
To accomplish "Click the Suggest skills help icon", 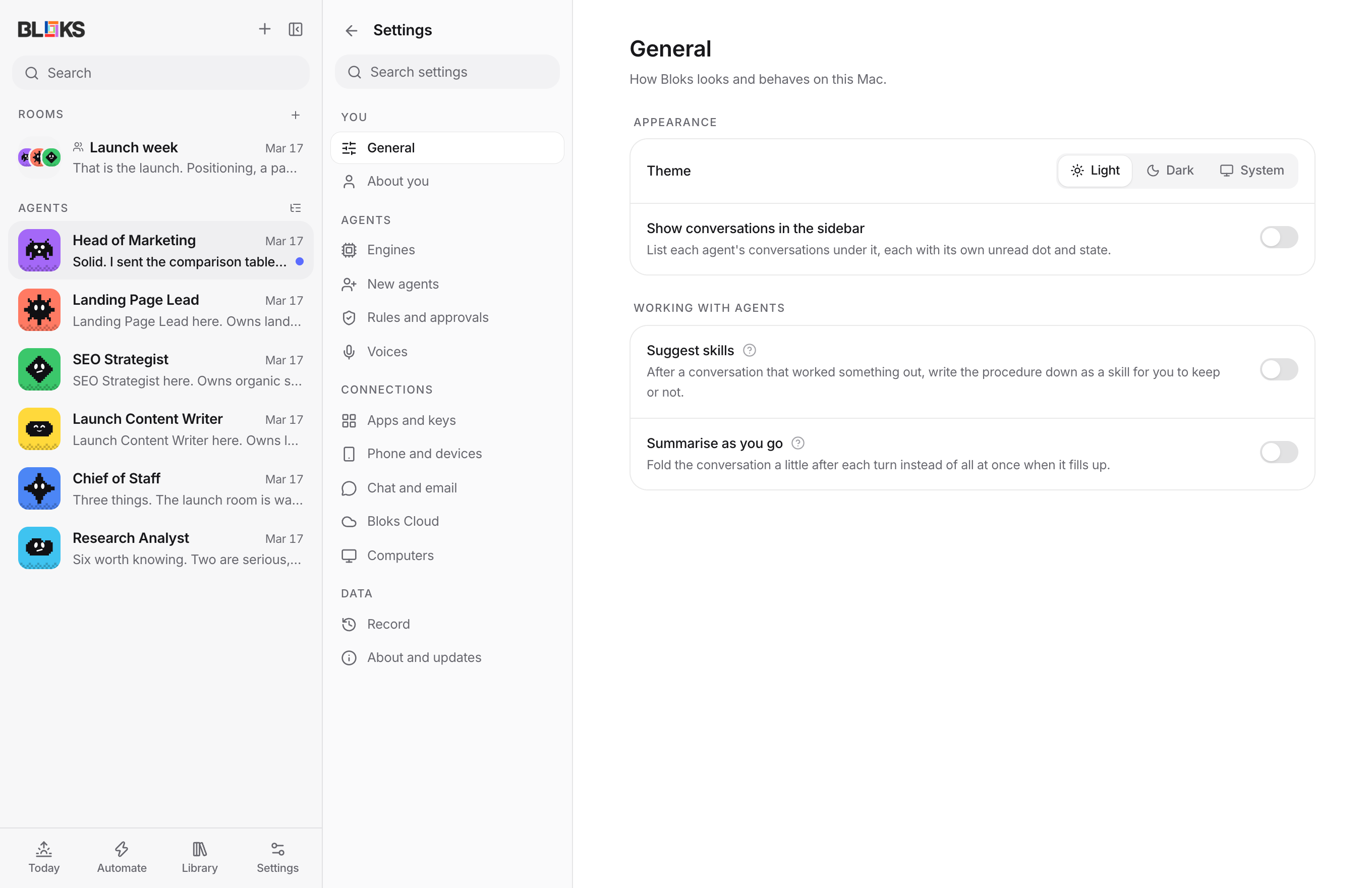I will click(749, 351).
